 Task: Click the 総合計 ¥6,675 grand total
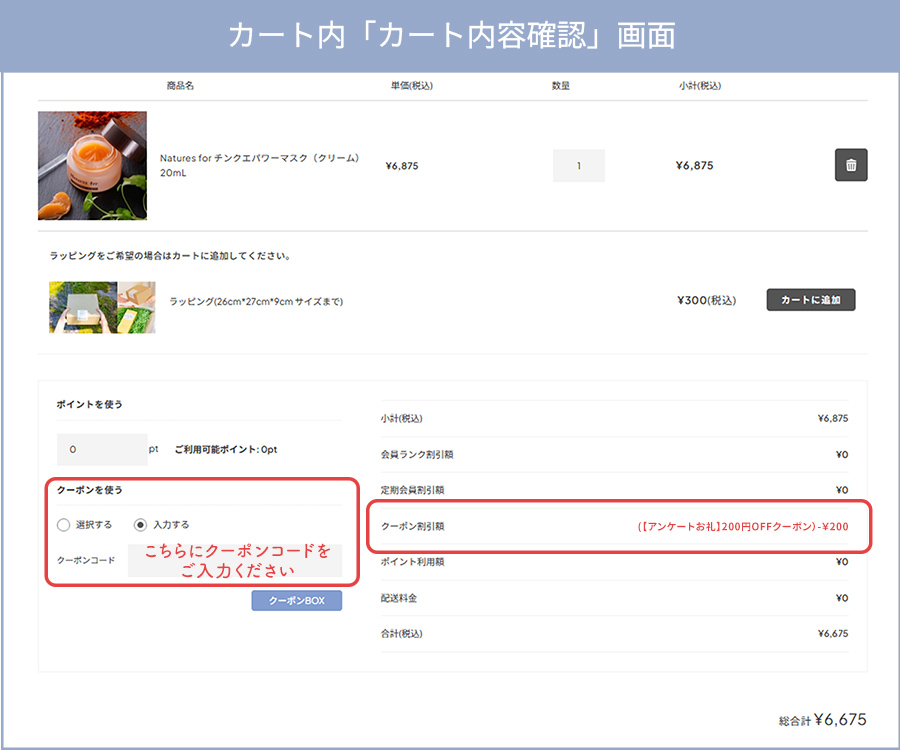coord(823,720)
